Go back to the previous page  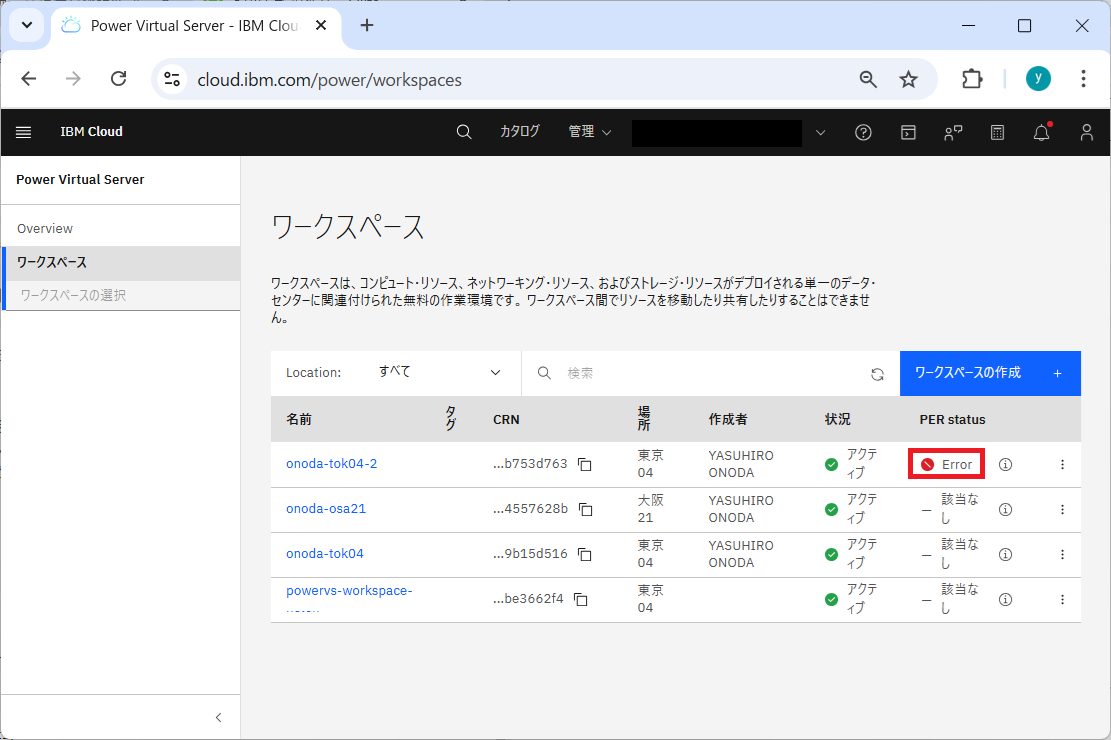tap(28, 79)
